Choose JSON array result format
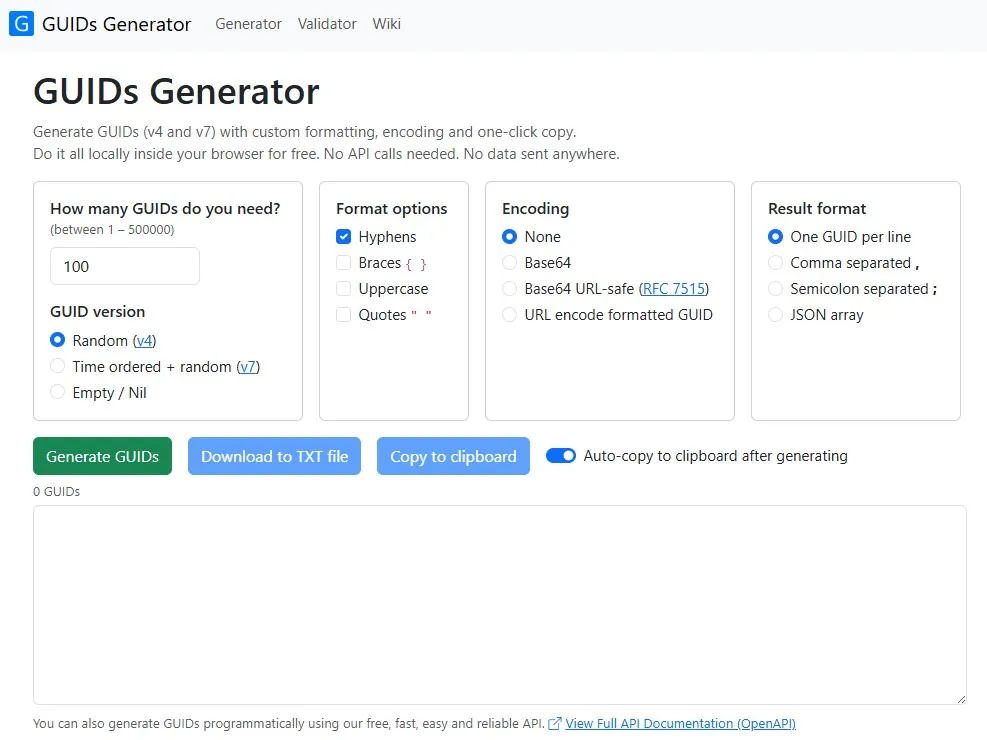Viewport: 987px width, 740px height. [x=776, y=314]
